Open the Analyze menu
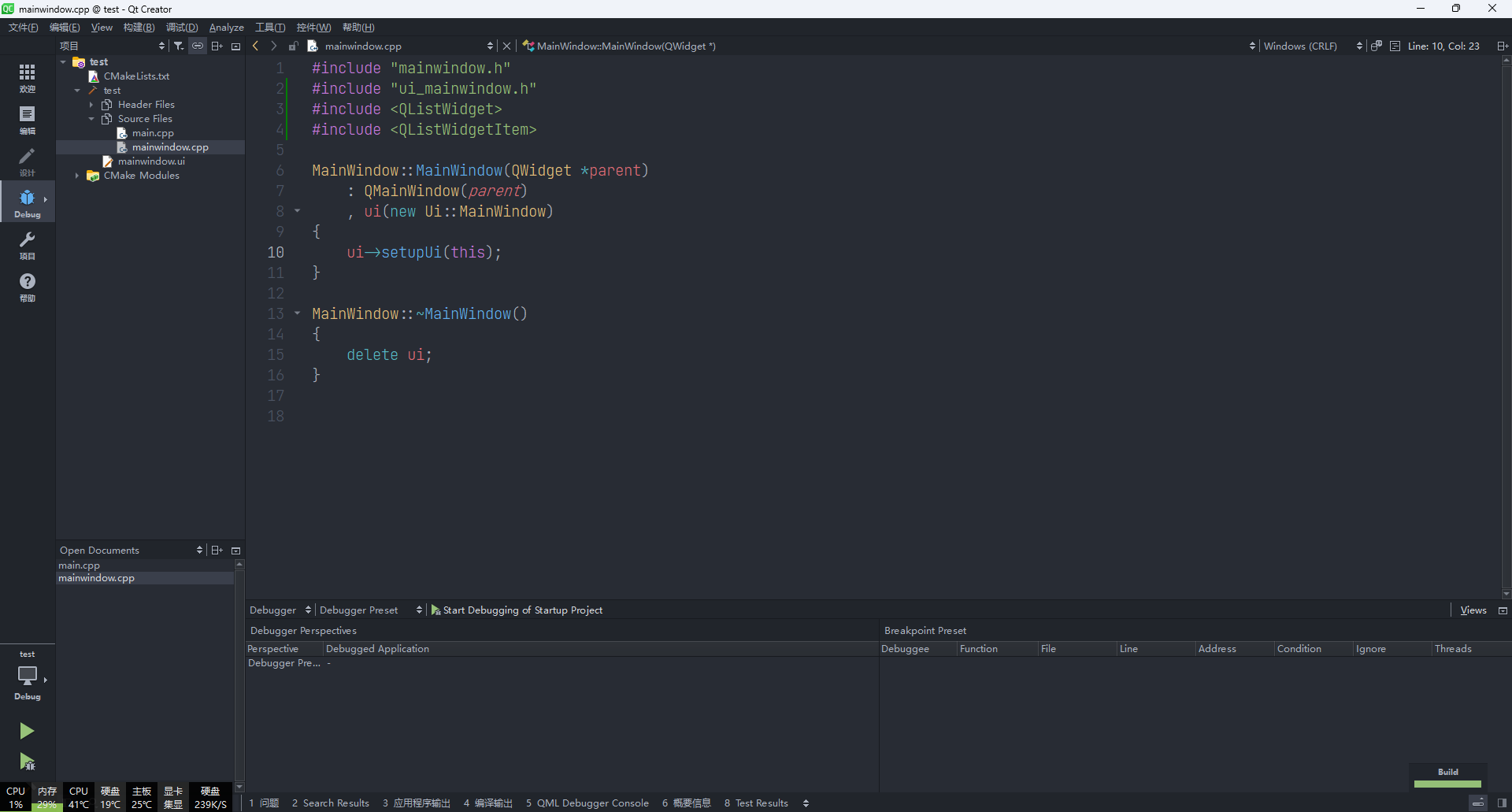Screen dimensions: 1512x812 [x=226, y=28]
